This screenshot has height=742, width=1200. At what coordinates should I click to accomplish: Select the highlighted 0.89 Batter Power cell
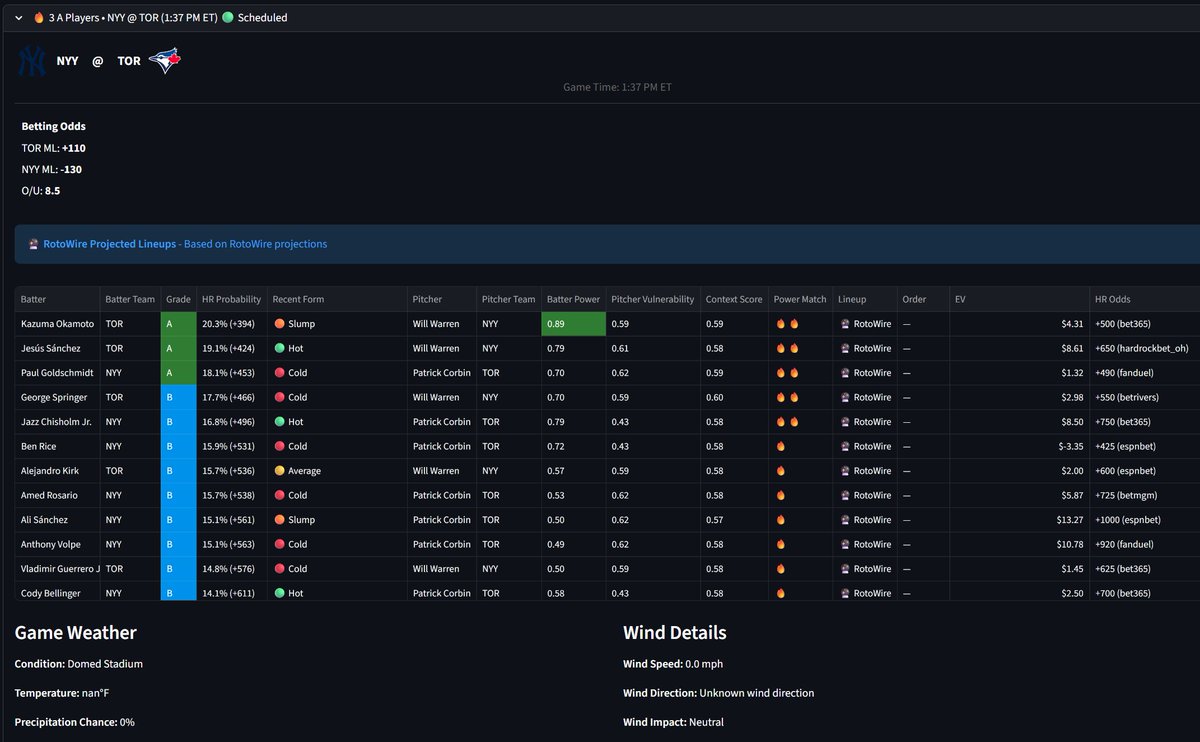pyautogui.click(x=573, y=324)
